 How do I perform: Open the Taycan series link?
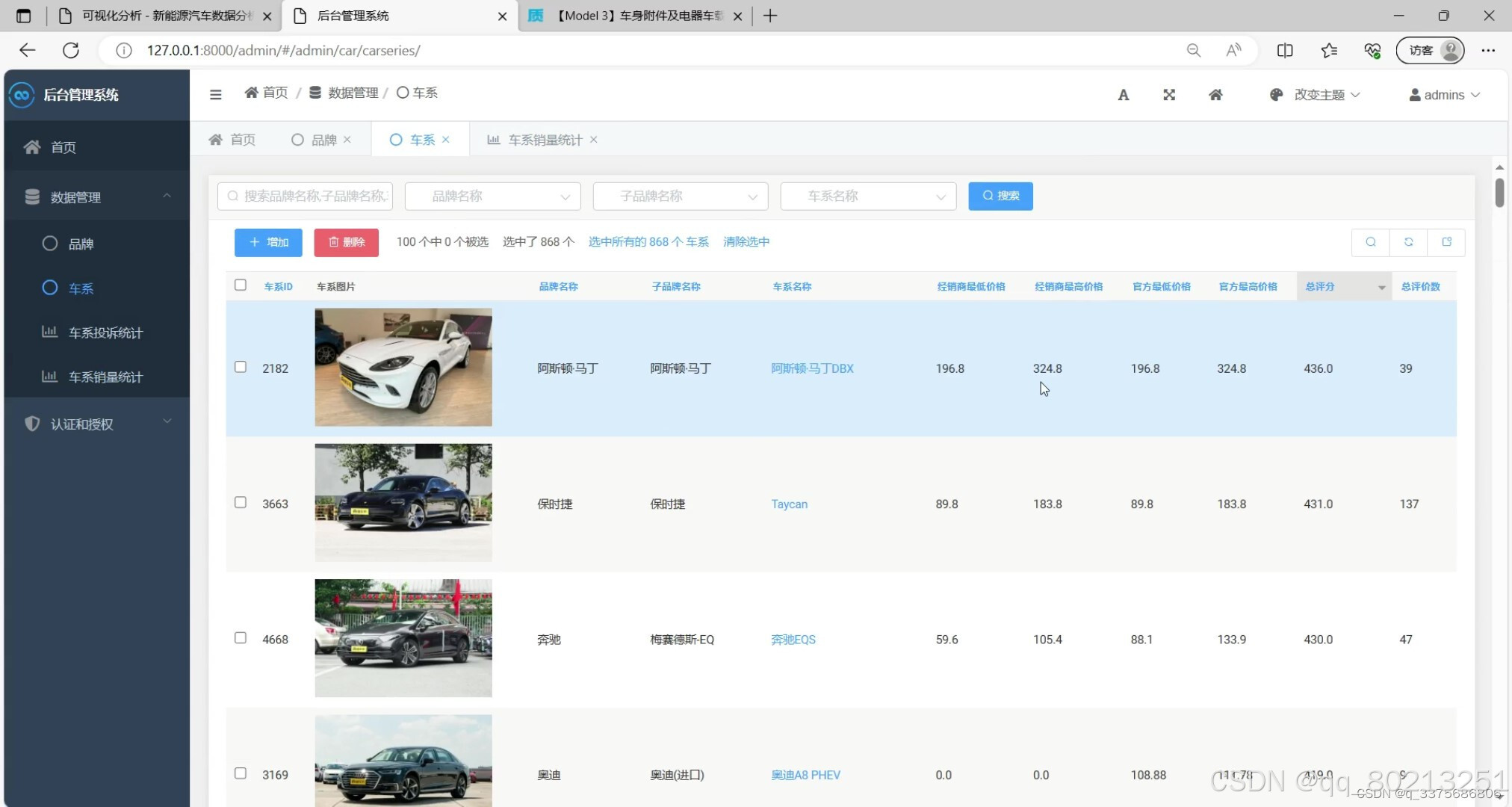(789, 504)
